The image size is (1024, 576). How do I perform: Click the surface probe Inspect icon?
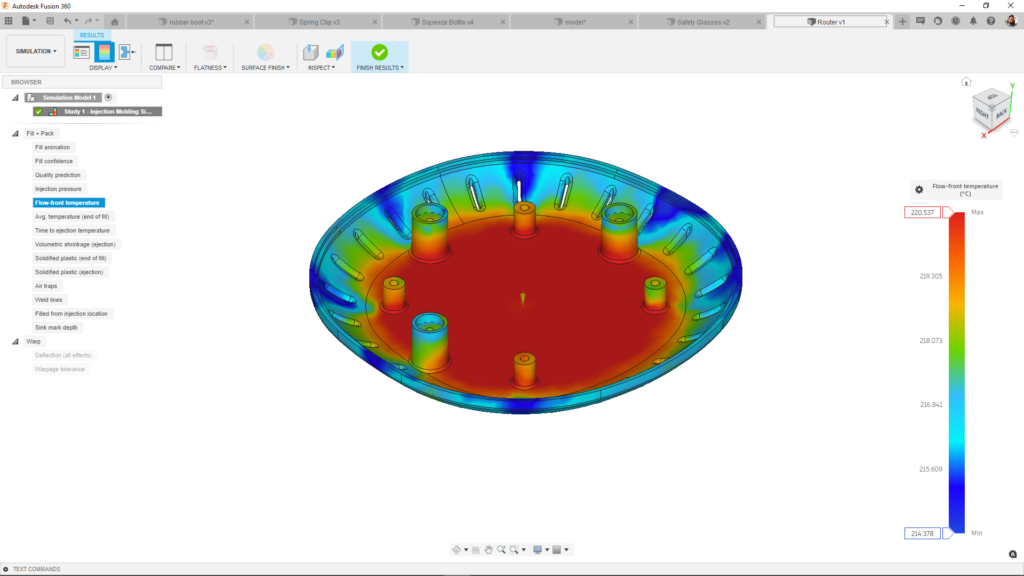(311, 52)
